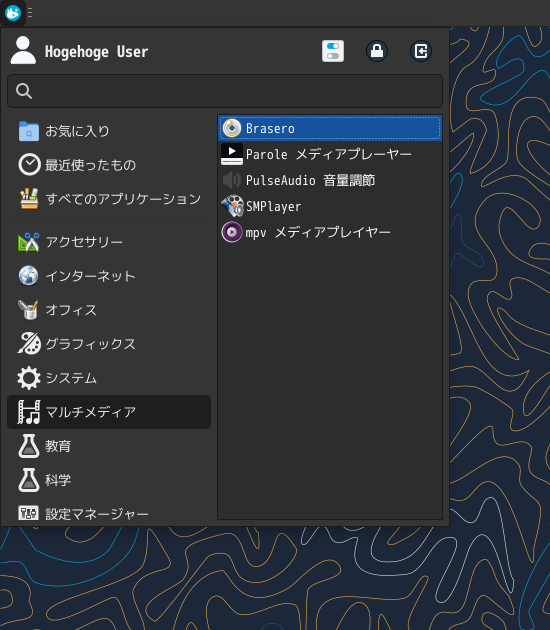Open グラフィックス category

[109, 344]
